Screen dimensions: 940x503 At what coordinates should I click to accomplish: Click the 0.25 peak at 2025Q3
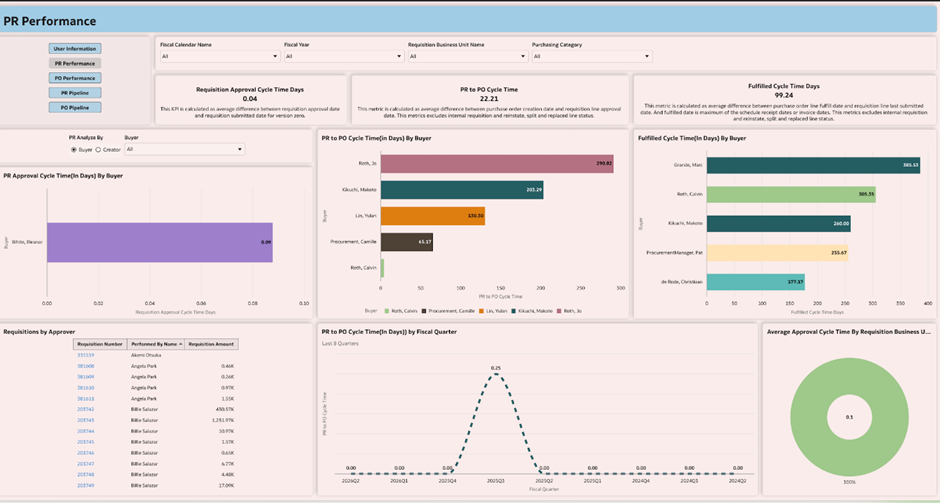click(496, 373)
